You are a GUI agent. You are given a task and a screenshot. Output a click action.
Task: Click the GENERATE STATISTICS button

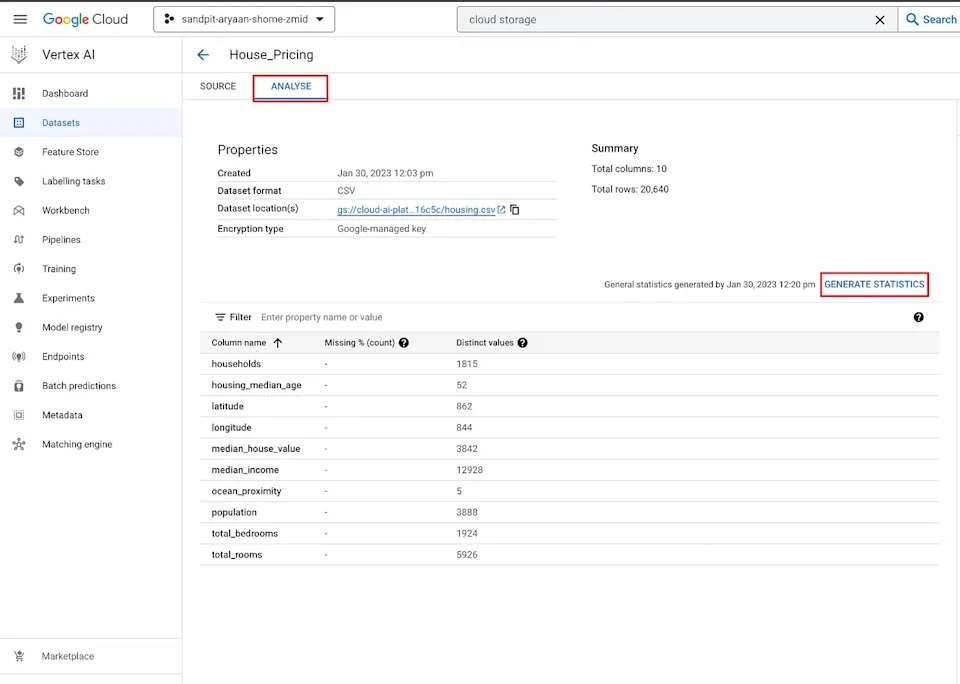point(874,284)
